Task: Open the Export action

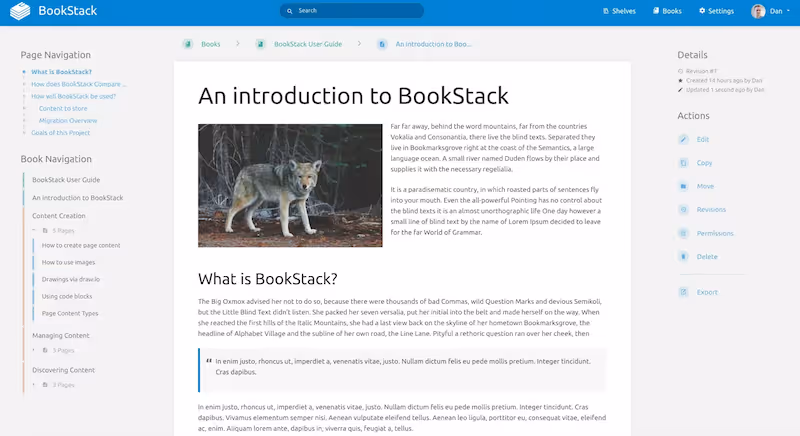Action: (x=707, y=292)
